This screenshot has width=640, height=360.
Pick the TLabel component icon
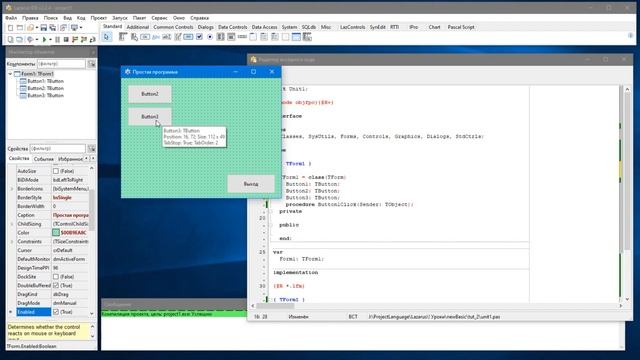tap(156, 37)
